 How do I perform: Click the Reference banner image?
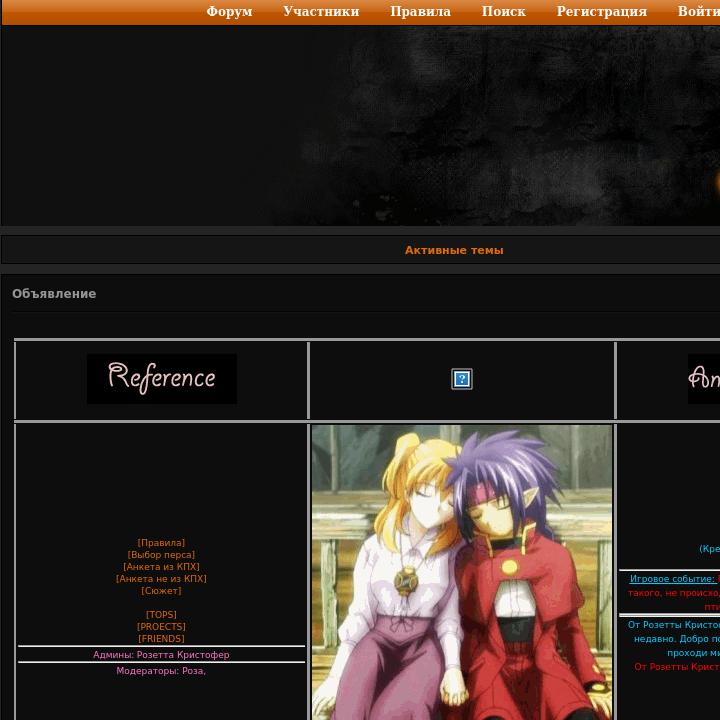tap(162, 379)
